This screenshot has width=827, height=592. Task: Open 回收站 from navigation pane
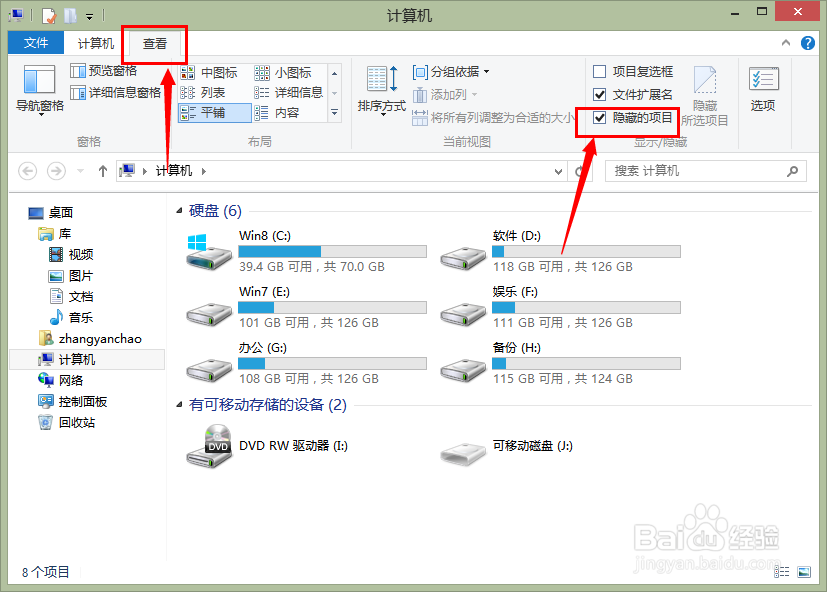click(66, 423)
